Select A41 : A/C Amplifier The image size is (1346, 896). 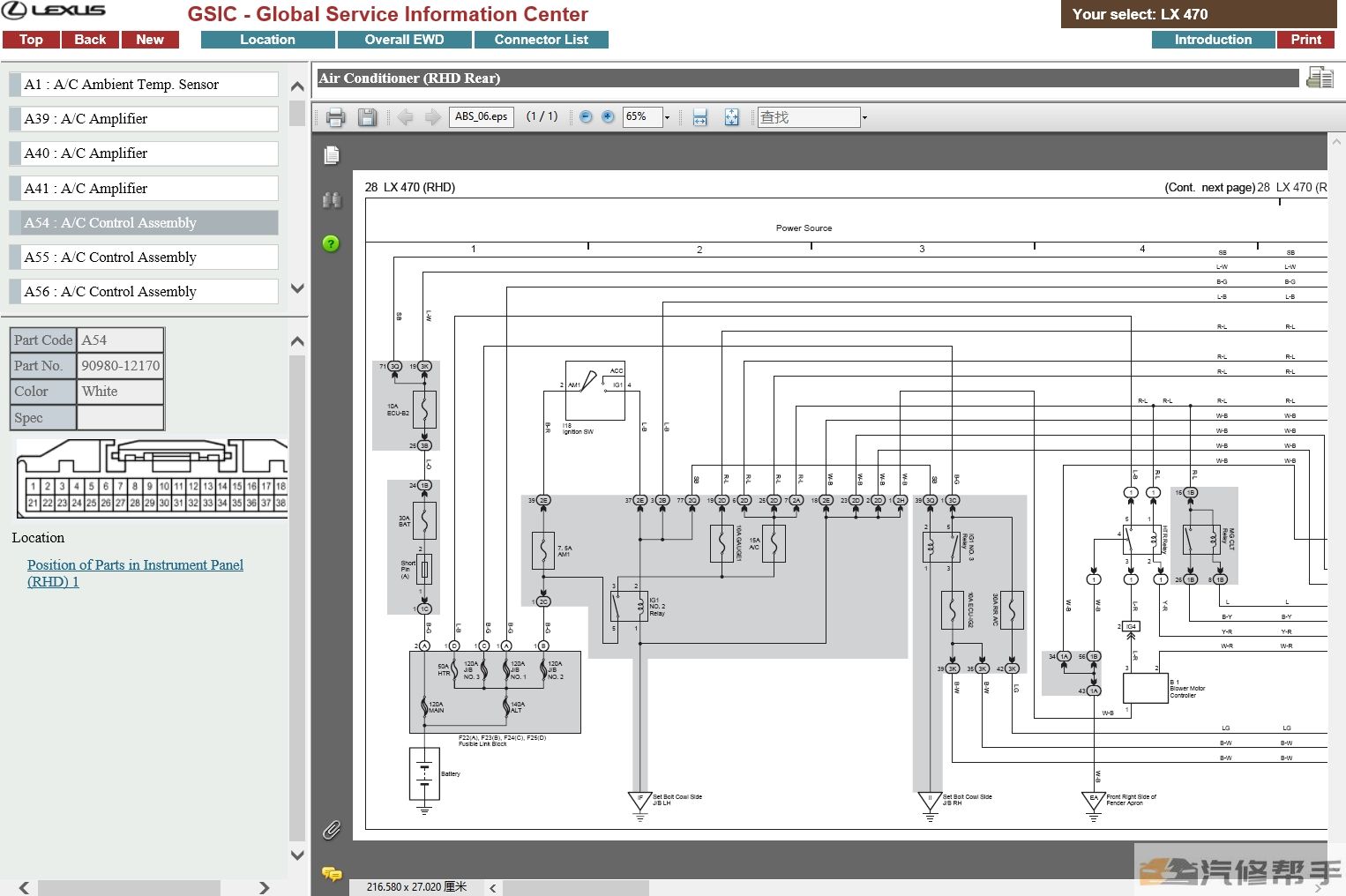coord(144,189)
